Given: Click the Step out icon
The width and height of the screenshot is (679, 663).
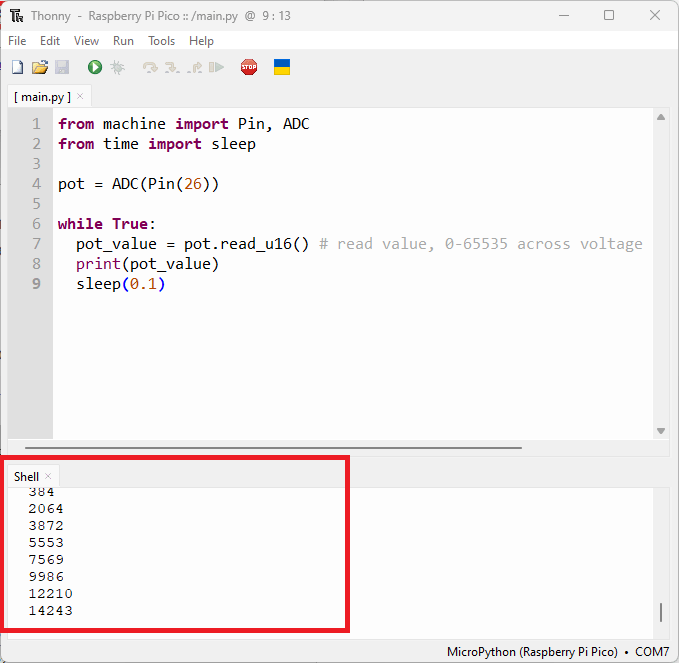Looking at the screenshot, I should tap(194, 67).
